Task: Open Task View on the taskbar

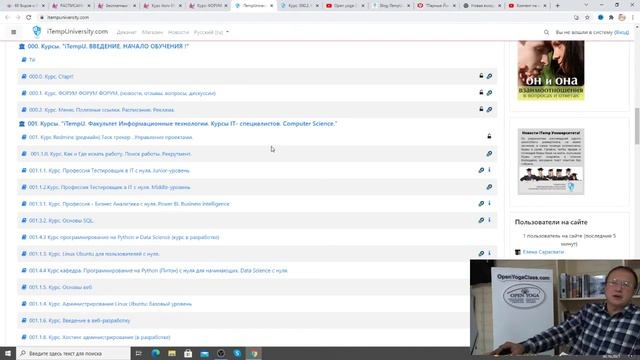Action: 138,353
